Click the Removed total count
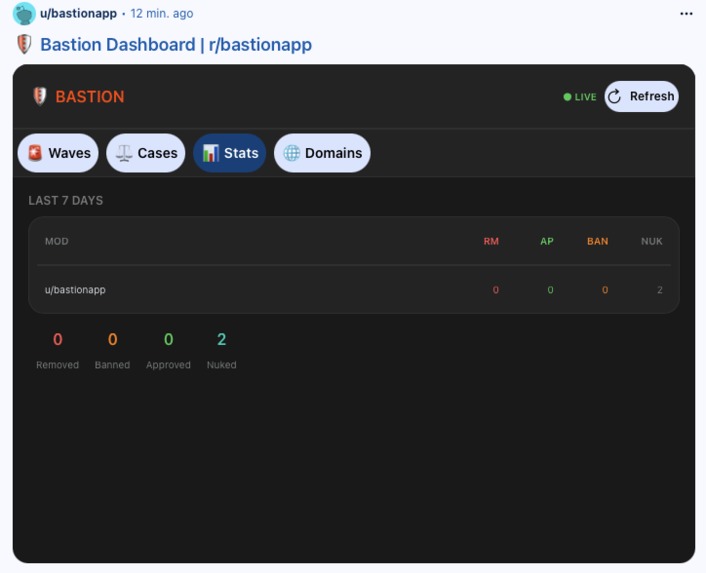 pos(58,339)
